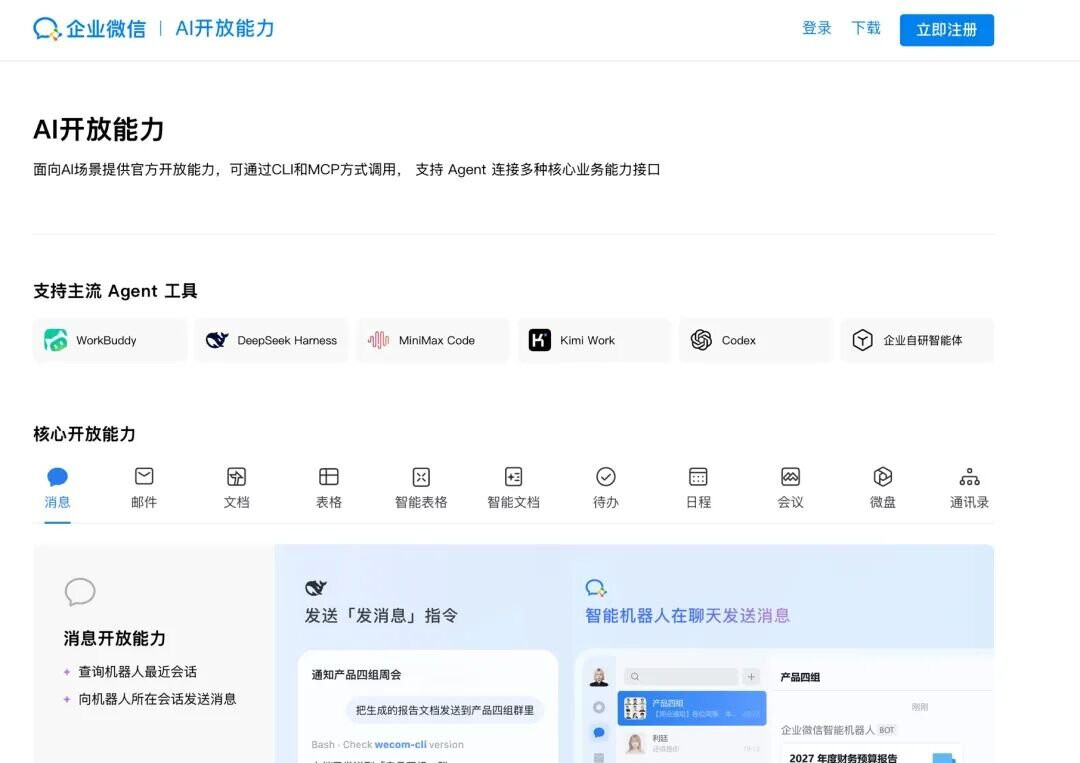
Task: Click the WorkBuddy icon
Action: click(x=56, y=340)
